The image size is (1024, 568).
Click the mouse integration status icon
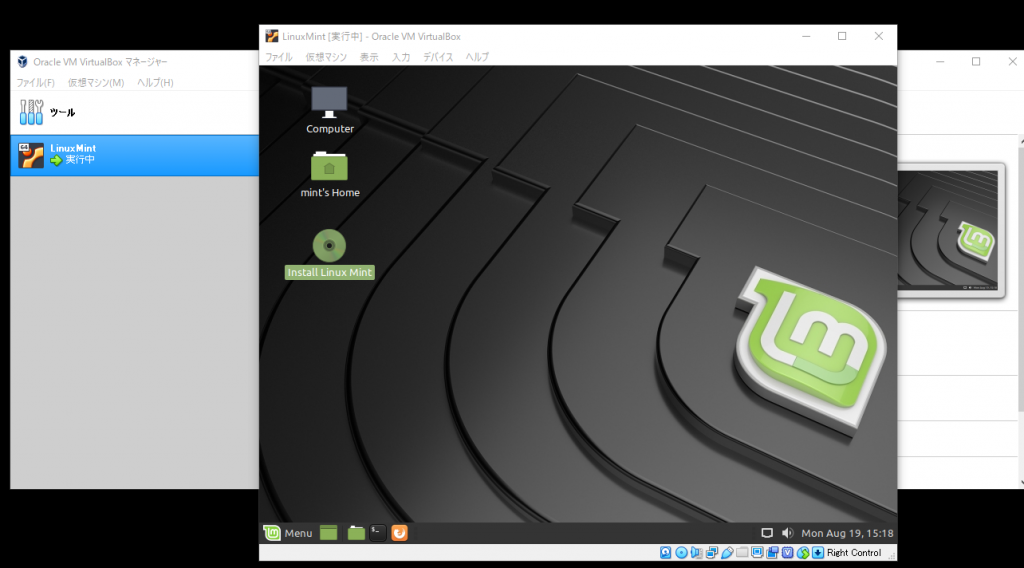coord(803,552)
